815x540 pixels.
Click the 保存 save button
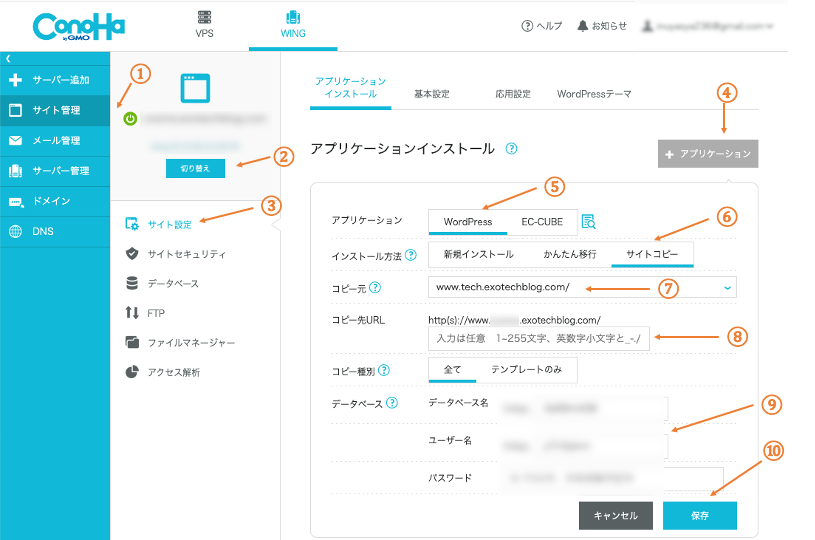coord(700,516)
